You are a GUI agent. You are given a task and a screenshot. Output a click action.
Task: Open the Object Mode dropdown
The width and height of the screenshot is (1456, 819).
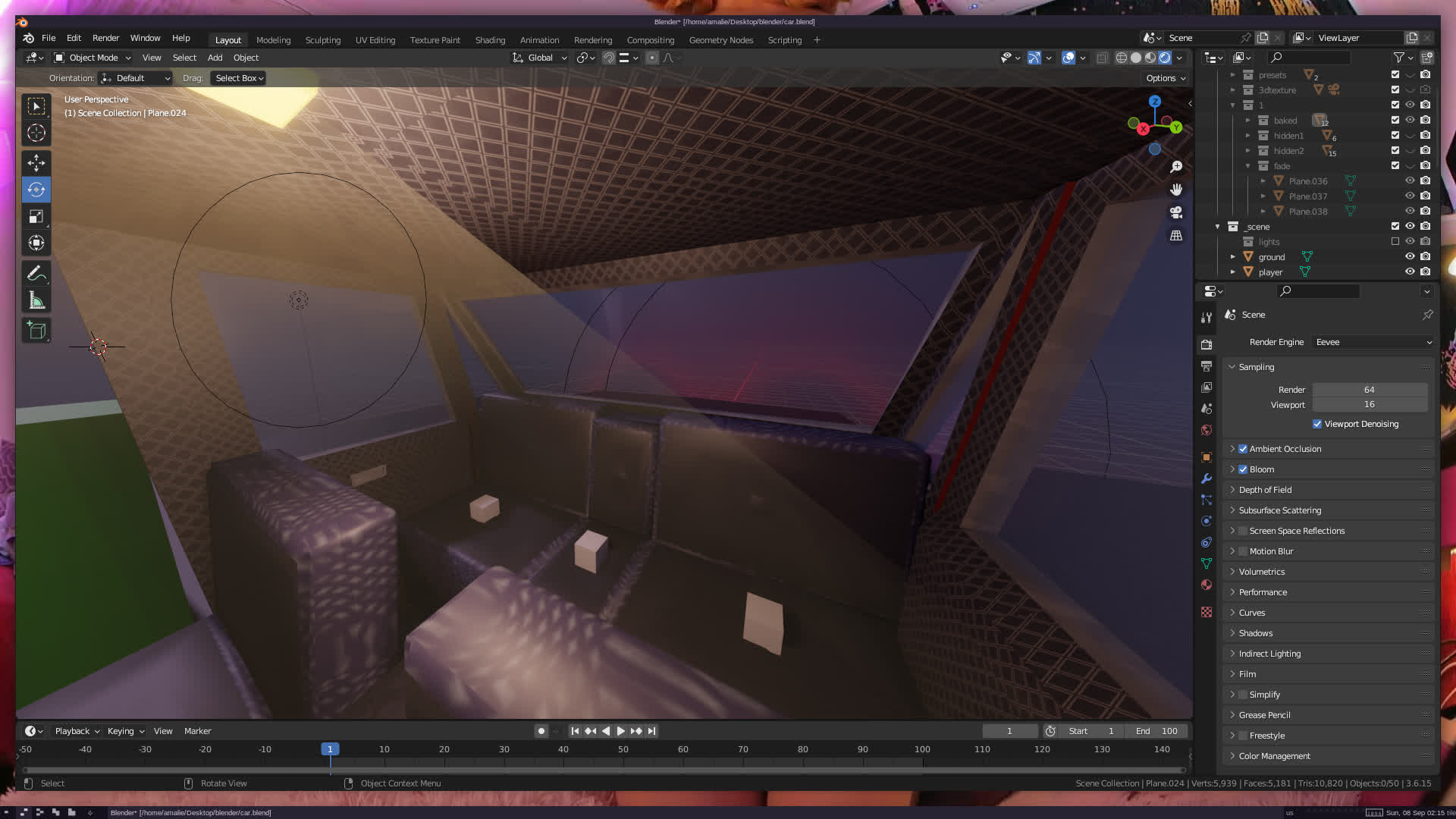(93, 58)
